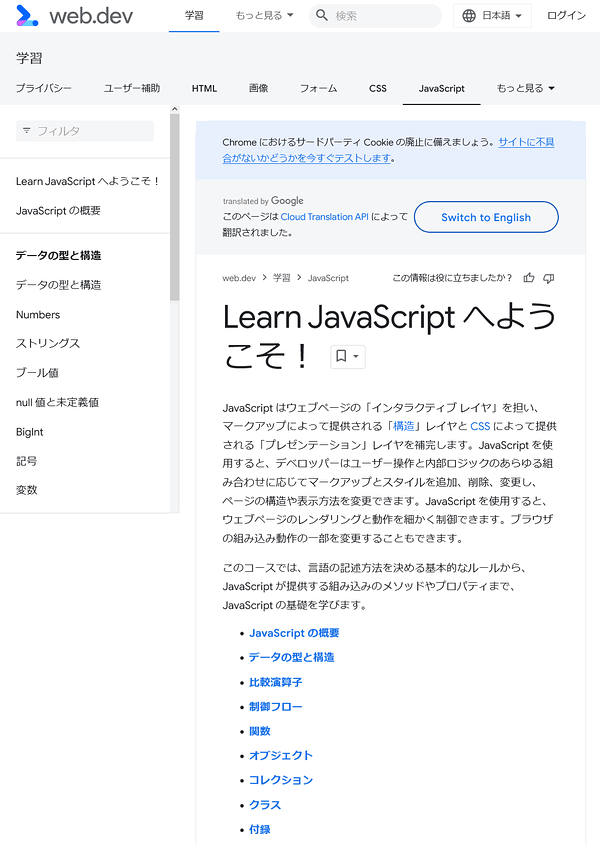Switch to the 画像 tab
Viewport: 600px width, 845px height.
259,88
